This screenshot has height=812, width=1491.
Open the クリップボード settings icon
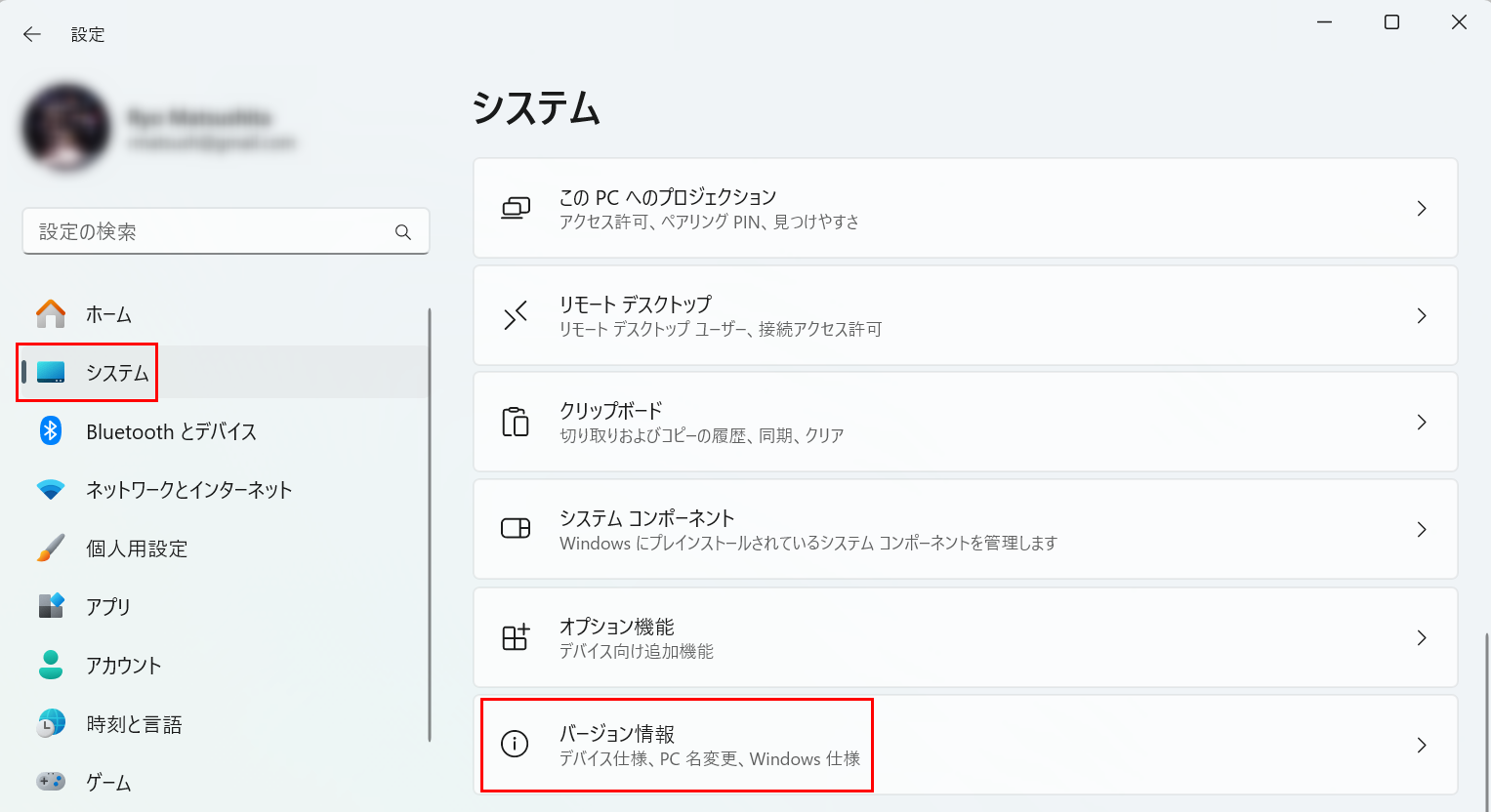(x=518, y=422)
